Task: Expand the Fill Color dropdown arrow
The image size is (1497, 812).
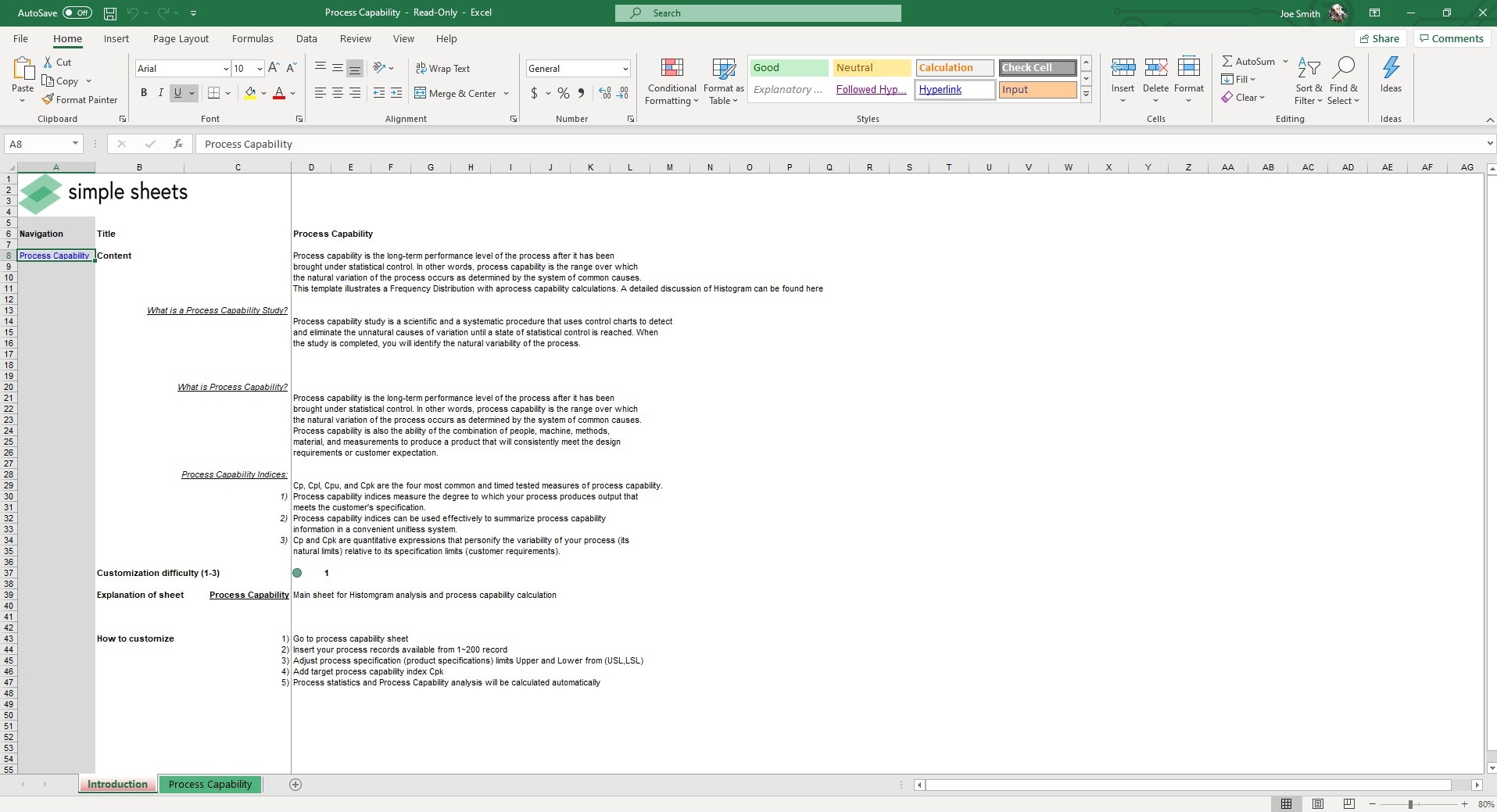Action: point(263,93)
